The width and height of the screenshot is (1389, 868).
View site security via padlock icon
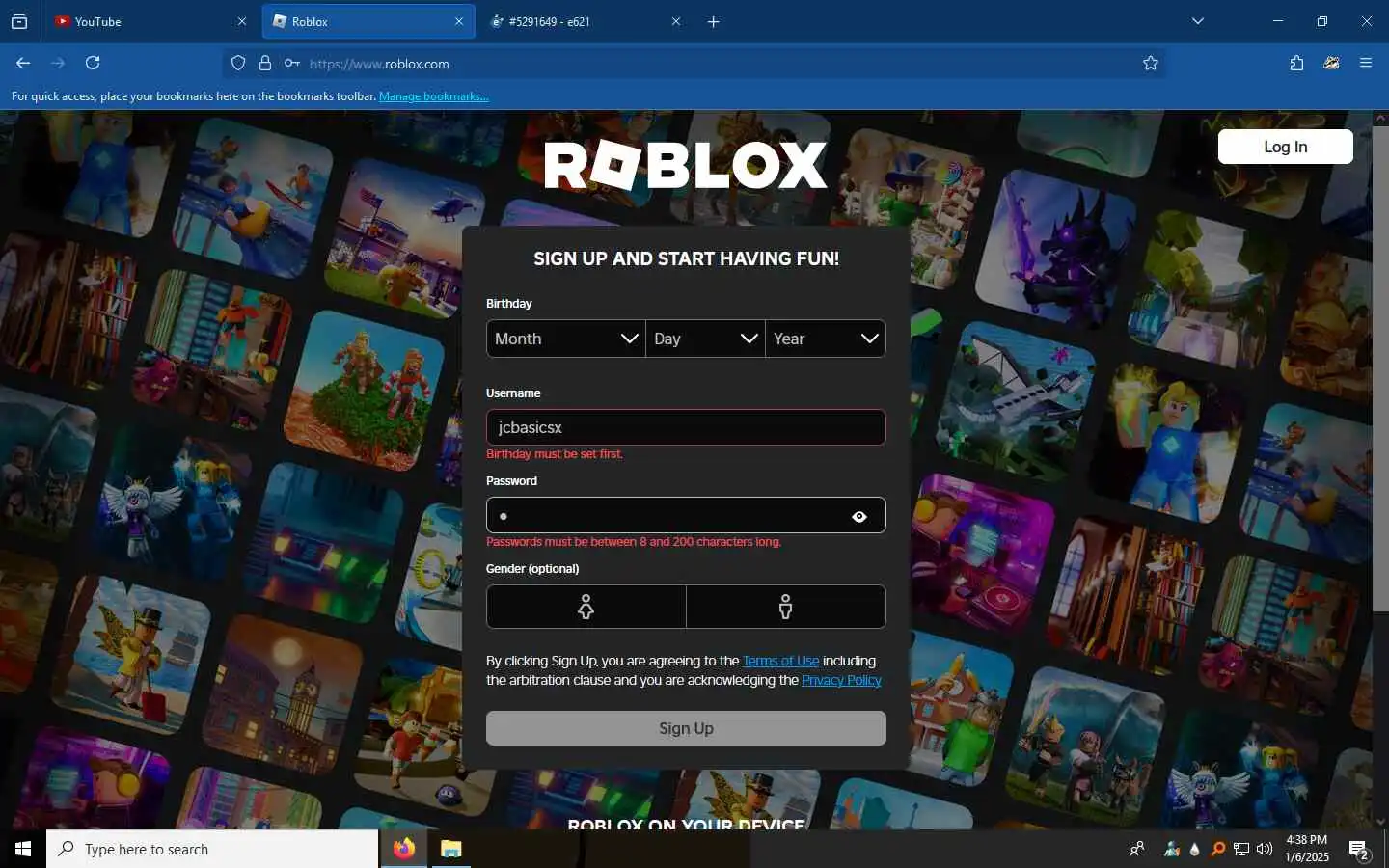coord(265,64)
